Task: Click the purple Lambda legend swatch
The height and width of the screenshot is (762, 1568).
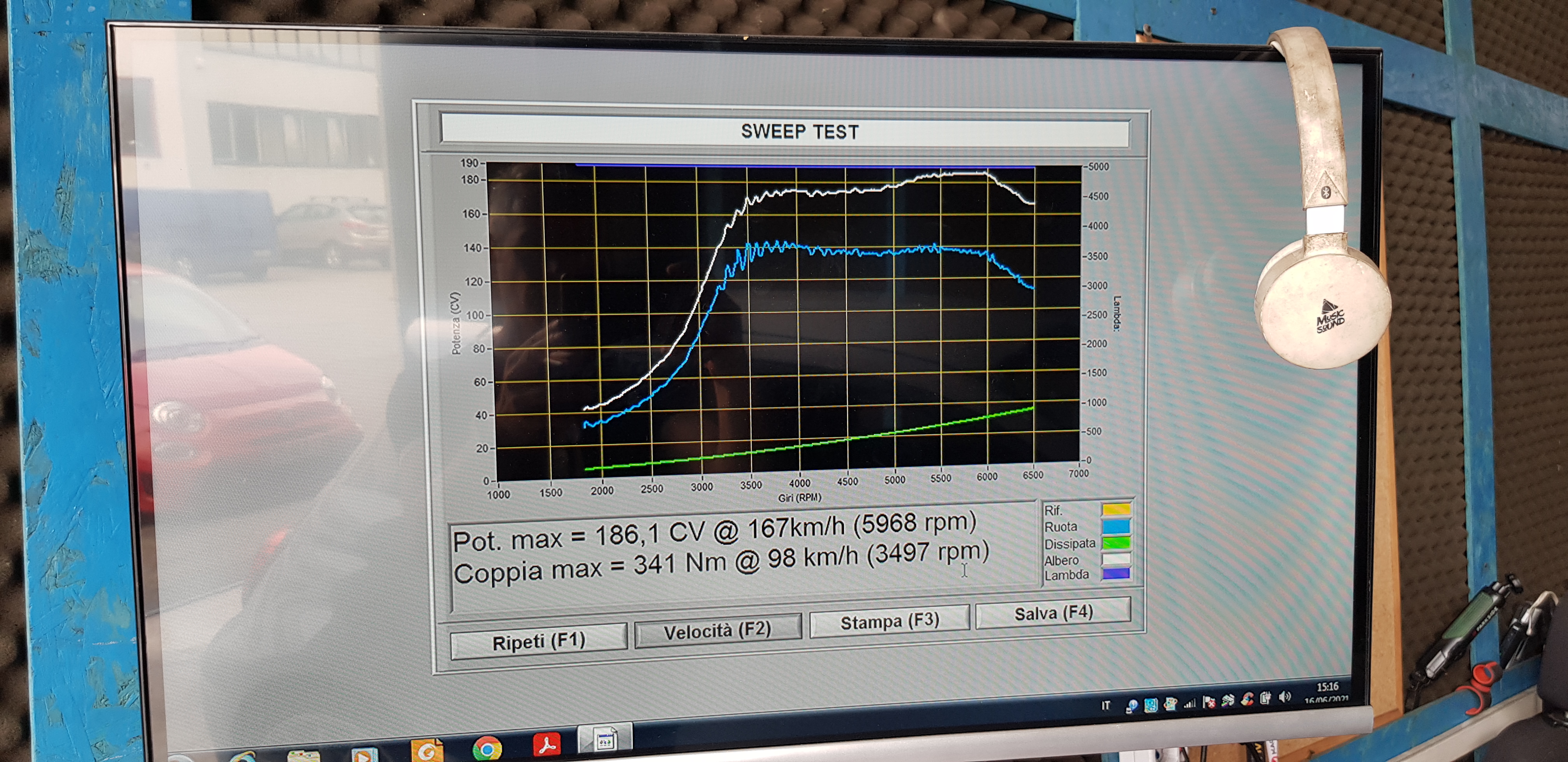Action: pyautogui.click(x=1116, y=573)
